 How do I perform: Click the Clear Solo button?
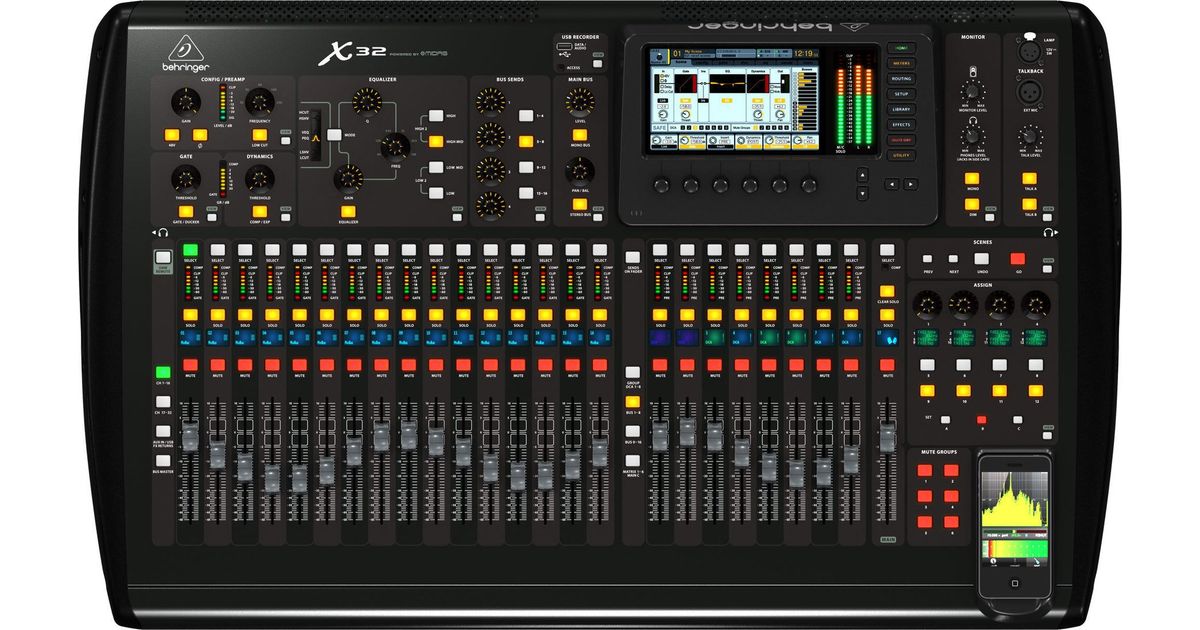tap(886, 291)
